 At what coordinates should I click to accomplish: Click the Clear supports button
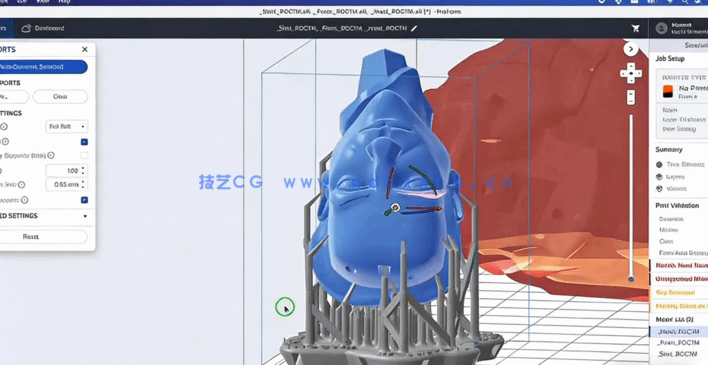click(60, 97)
